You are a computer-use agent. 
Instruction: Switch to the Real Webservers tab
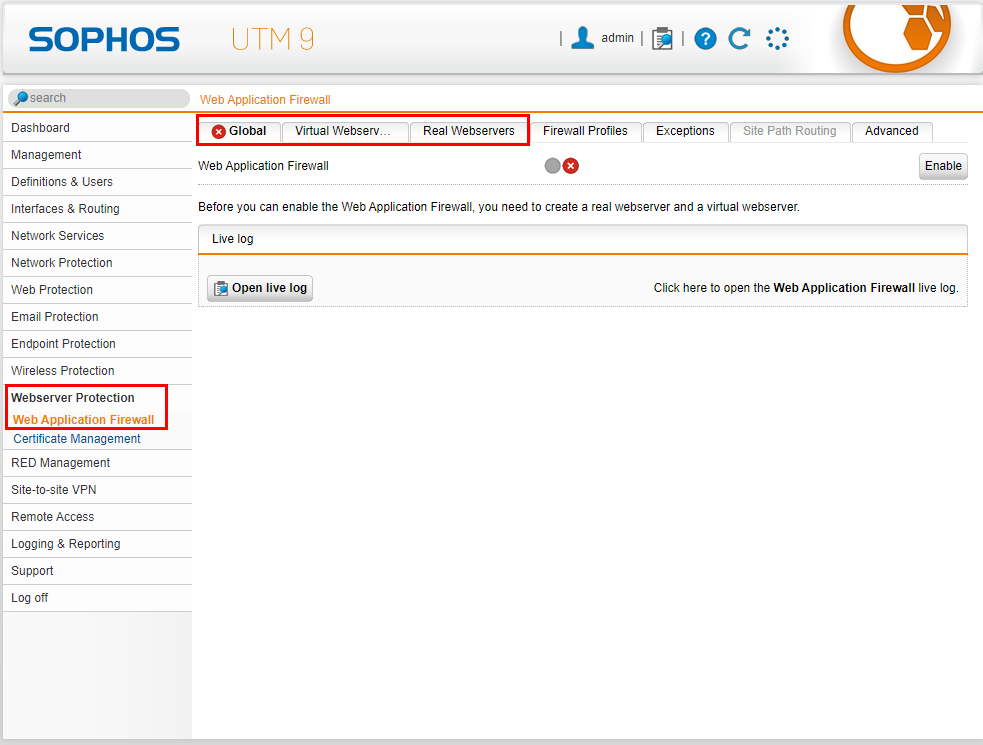(469, 130)
